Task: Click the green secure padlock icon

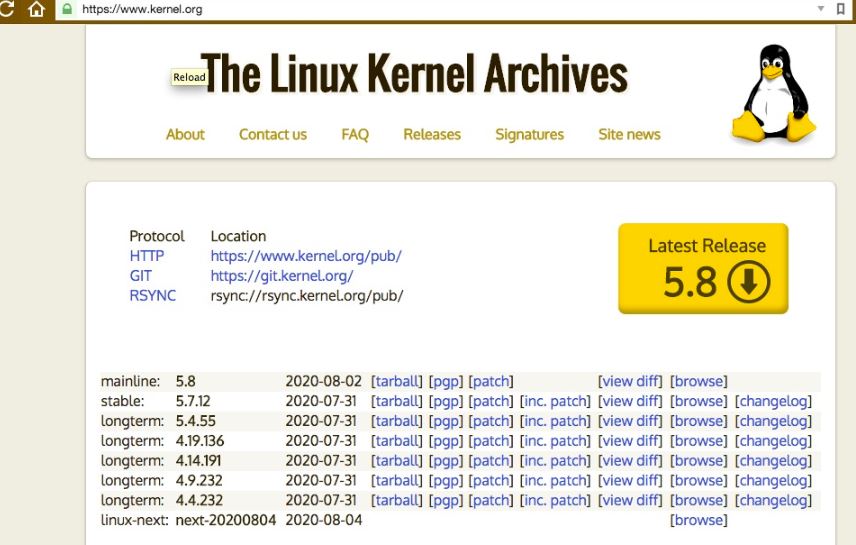Action: (x=67, y=9)
